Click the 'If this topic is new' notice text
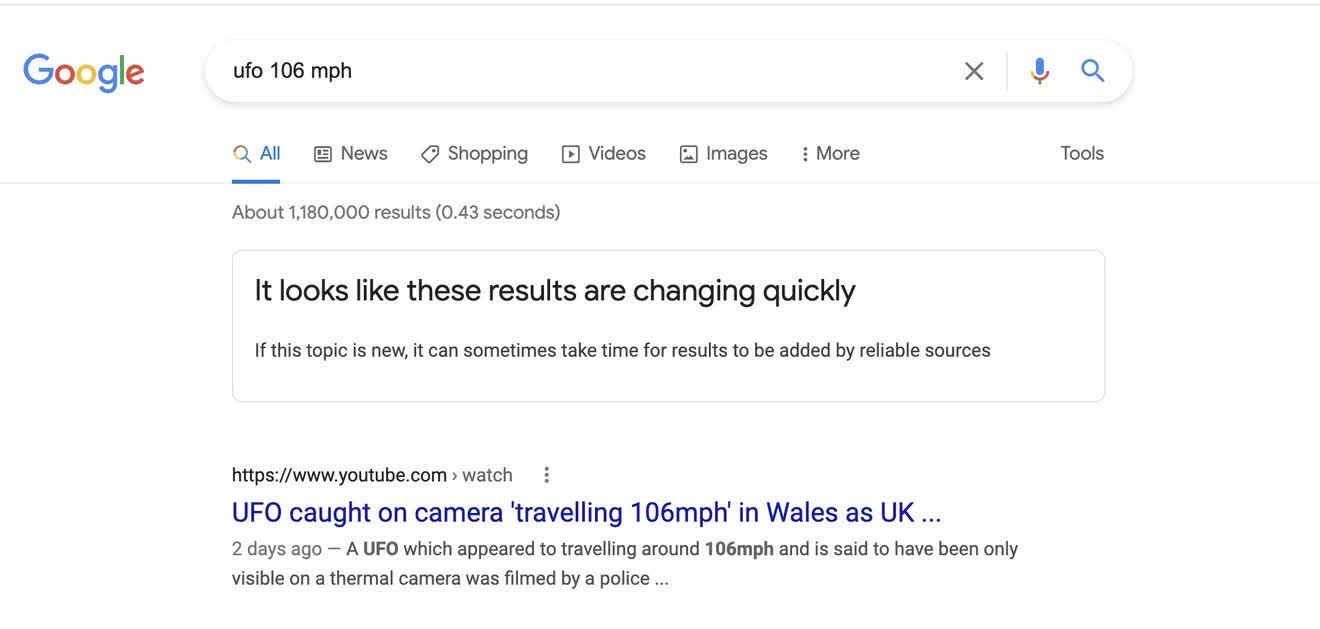 (622, 351)
